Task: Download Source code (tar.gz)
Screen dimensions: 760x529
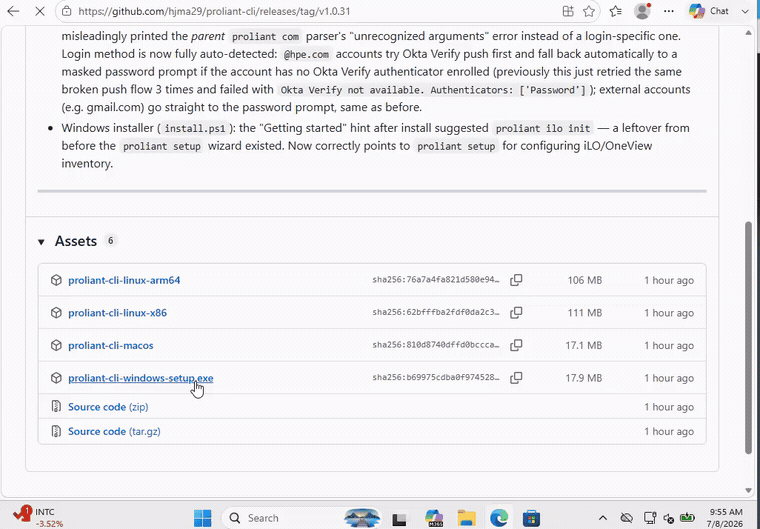Action: coord(114,431)
